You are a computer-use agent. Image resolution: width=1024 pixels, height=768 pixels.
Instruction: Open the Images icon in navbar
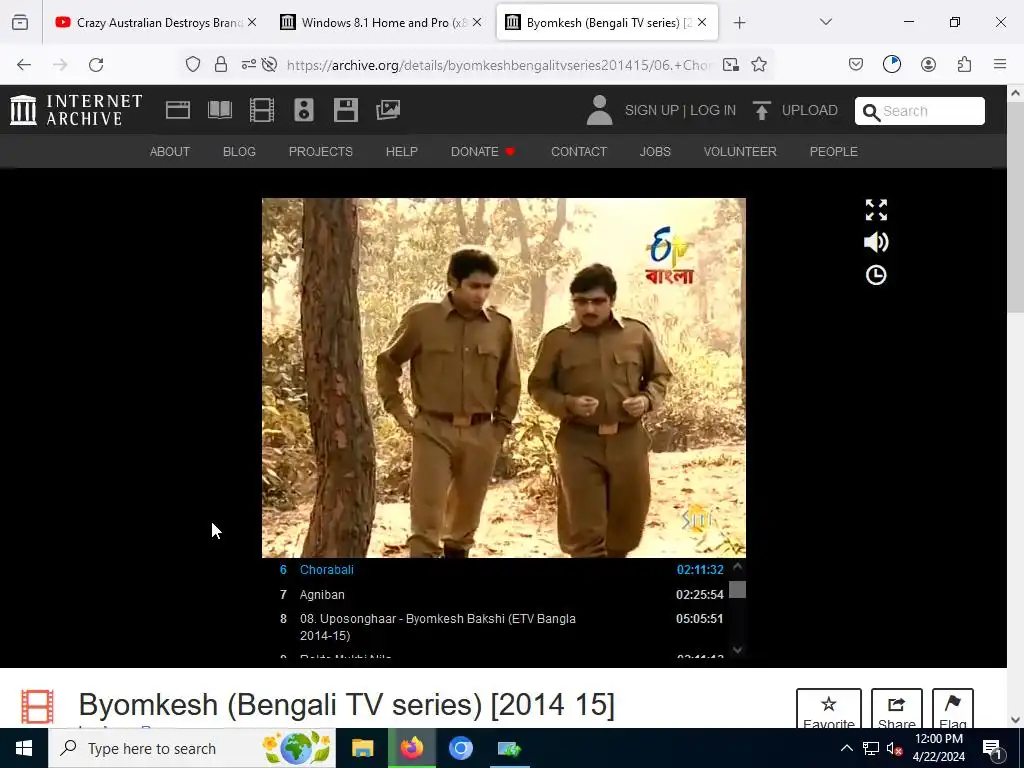388,110
